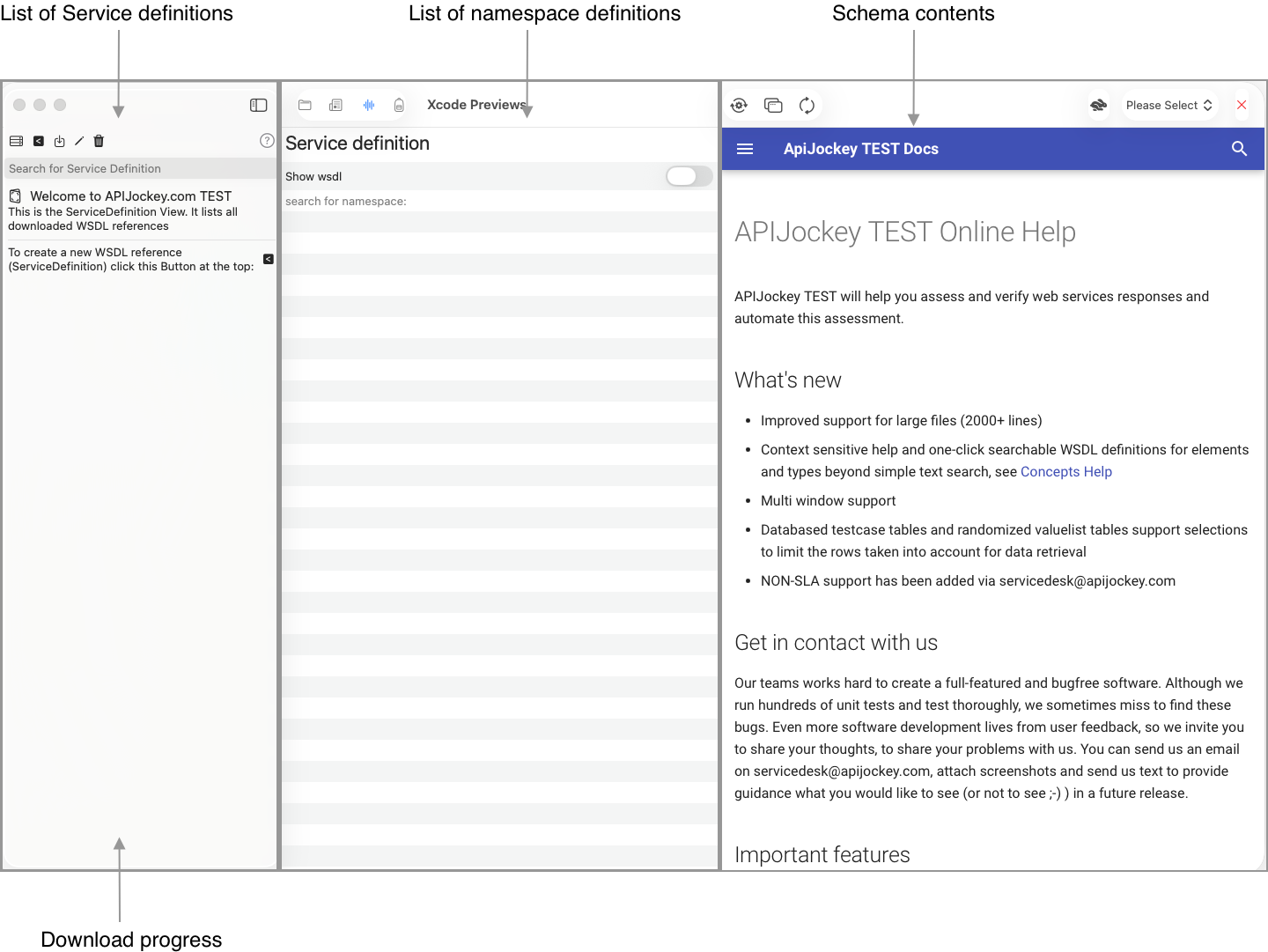Image resolution: width=1268 pixels, height=952 pixels.
Task: Toggle the Show wsdl switch
Action: point(688,176)
